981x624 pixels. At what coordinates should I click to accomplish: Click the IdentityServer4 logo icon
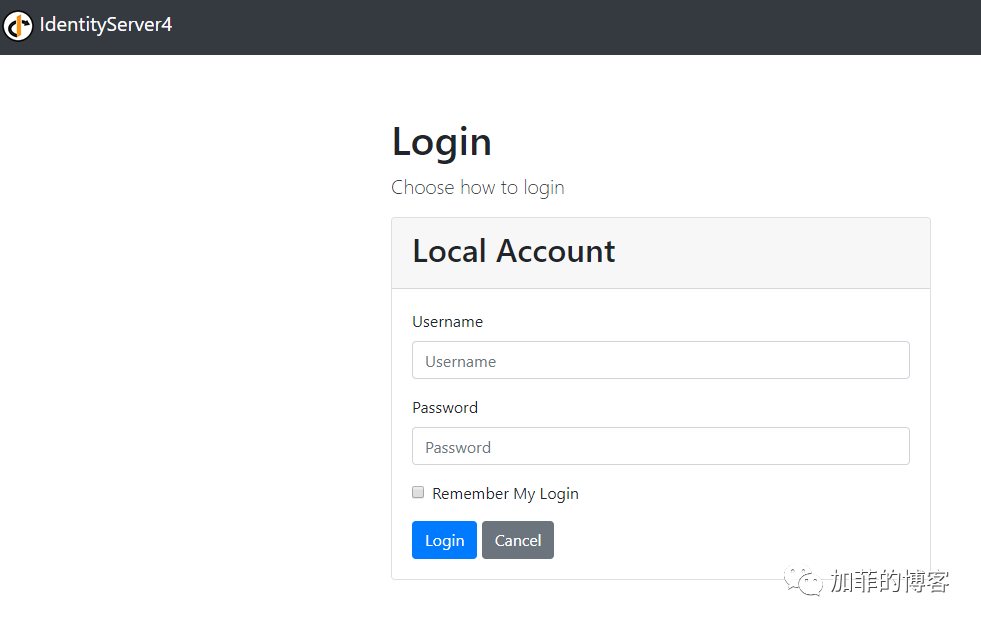(x=18, y=26)
